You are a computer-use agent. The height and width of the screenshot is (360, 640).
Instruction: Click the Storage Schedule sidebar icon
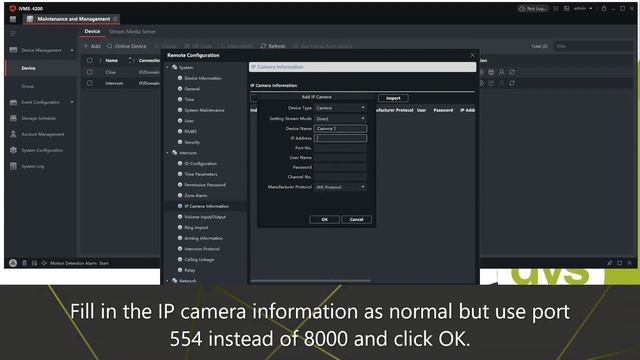[13, 118]
